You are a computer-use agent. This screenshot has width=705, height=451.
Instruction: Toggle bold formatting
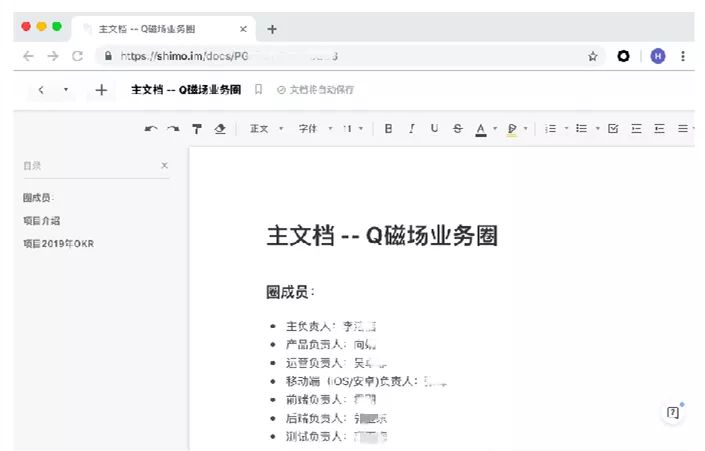tap(388, 129)
